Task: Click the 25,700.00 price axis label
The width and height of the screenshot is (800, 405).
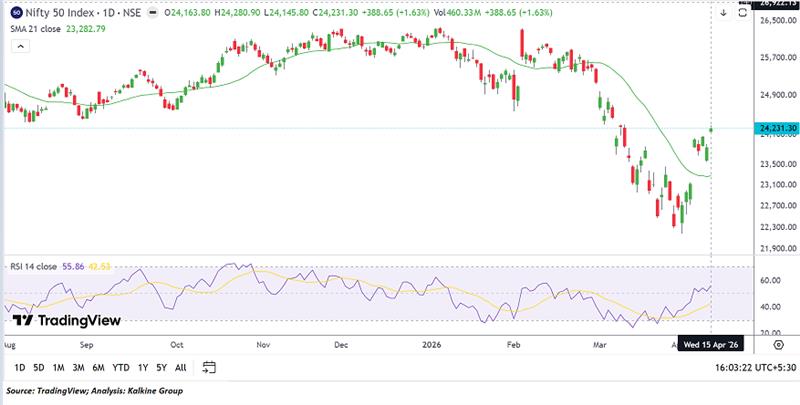Action: point(778,58)
